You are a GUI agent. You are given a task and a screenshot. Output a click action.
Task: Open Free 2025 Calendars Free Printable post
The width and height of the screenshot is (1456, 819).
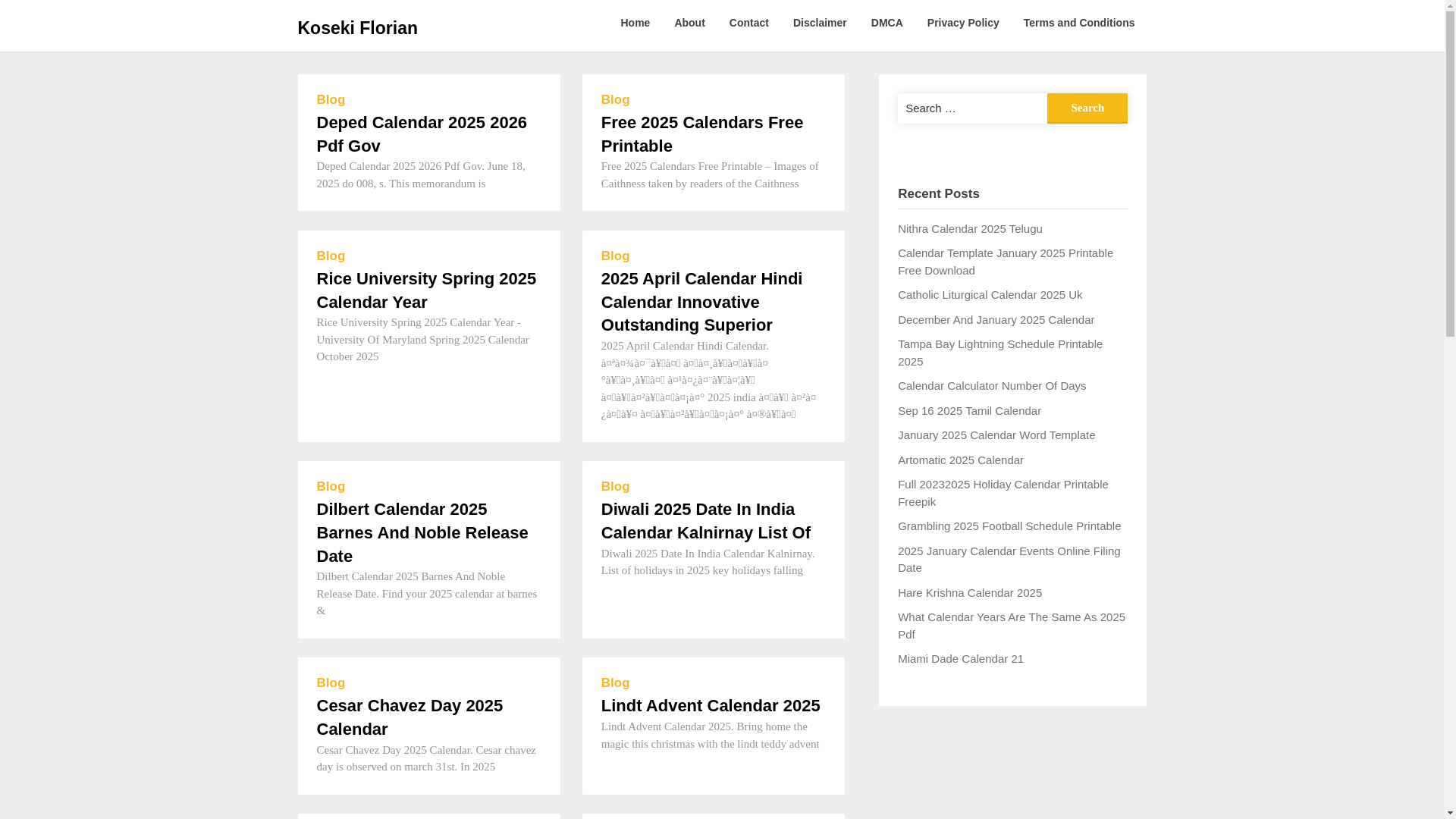click(x=701, y=134)
